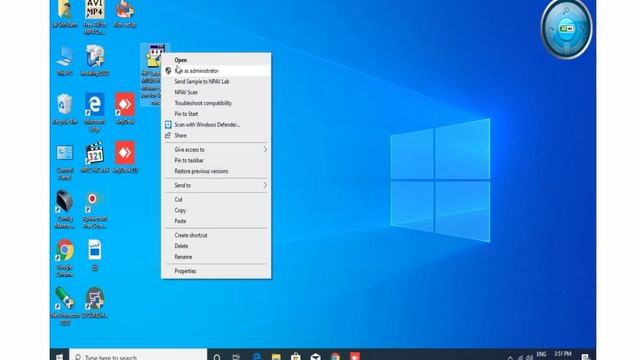Open AnyDesk from the taskbar
This screenshot has height=360, width=640.
tap(355, 356)
